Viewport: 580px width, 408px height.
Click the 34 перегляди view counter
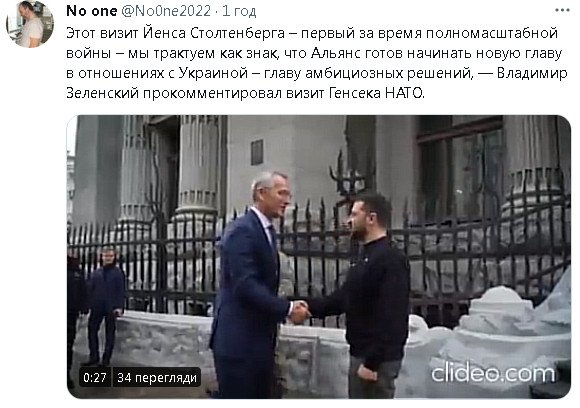pyautogui.click(x=157, y=377)
